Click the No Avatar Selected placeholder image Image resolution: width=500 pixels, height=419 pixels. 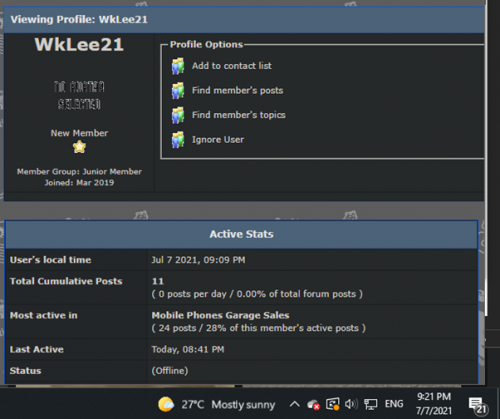coord(79,95)
